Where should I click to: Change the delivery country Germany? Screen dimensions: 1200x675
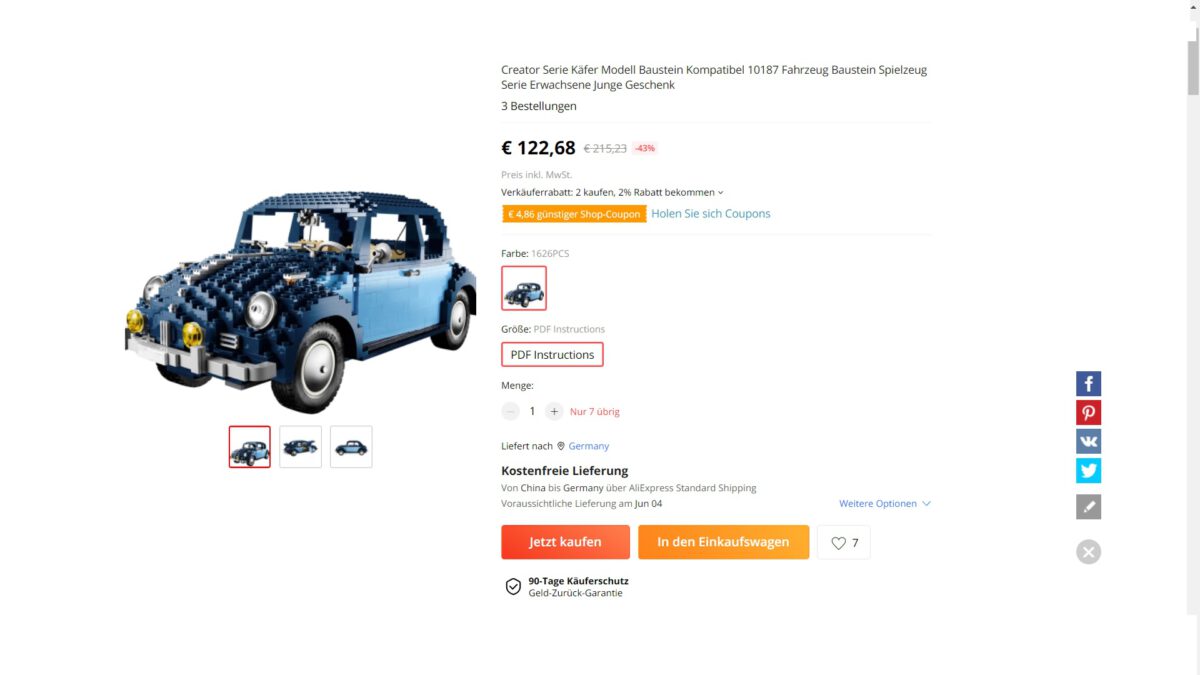click(x=588, y=446)
